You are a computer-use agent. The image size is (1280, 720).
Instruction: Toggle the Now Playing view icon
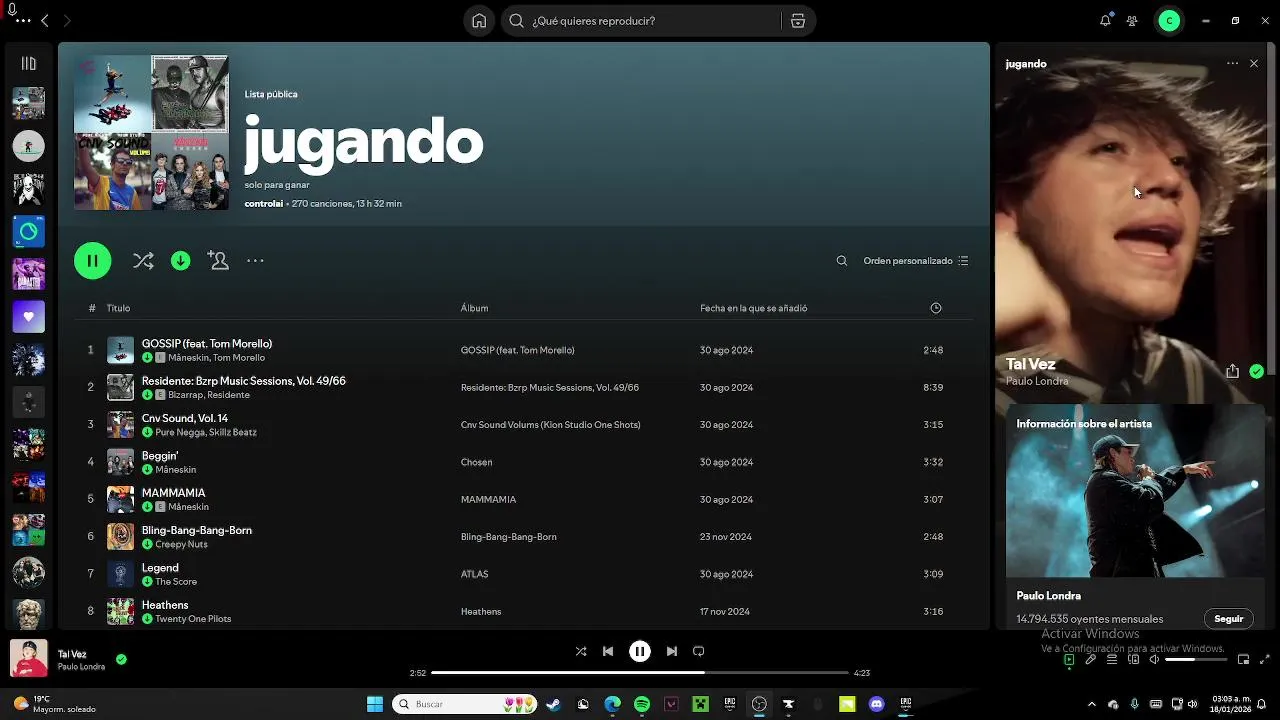[1069, 659]
